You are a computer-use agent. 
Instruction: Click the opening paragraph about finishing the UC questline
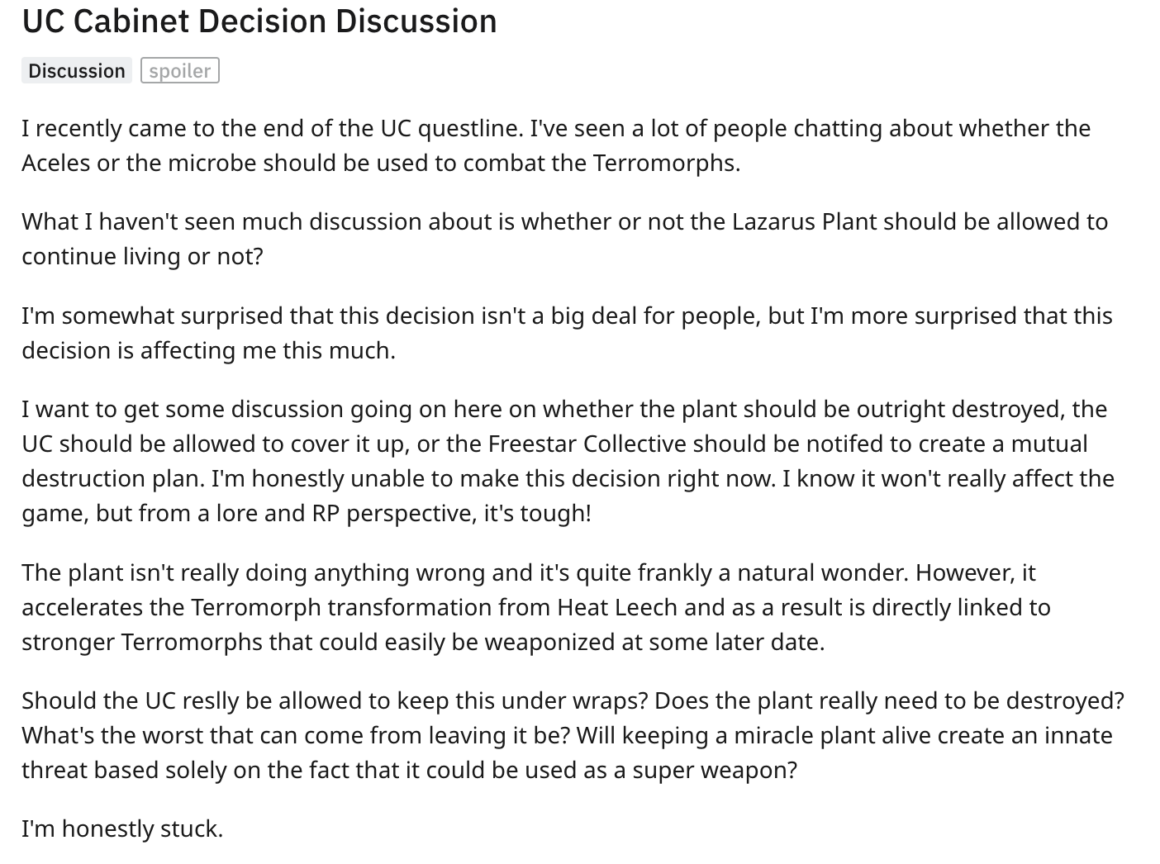[556, 145]
